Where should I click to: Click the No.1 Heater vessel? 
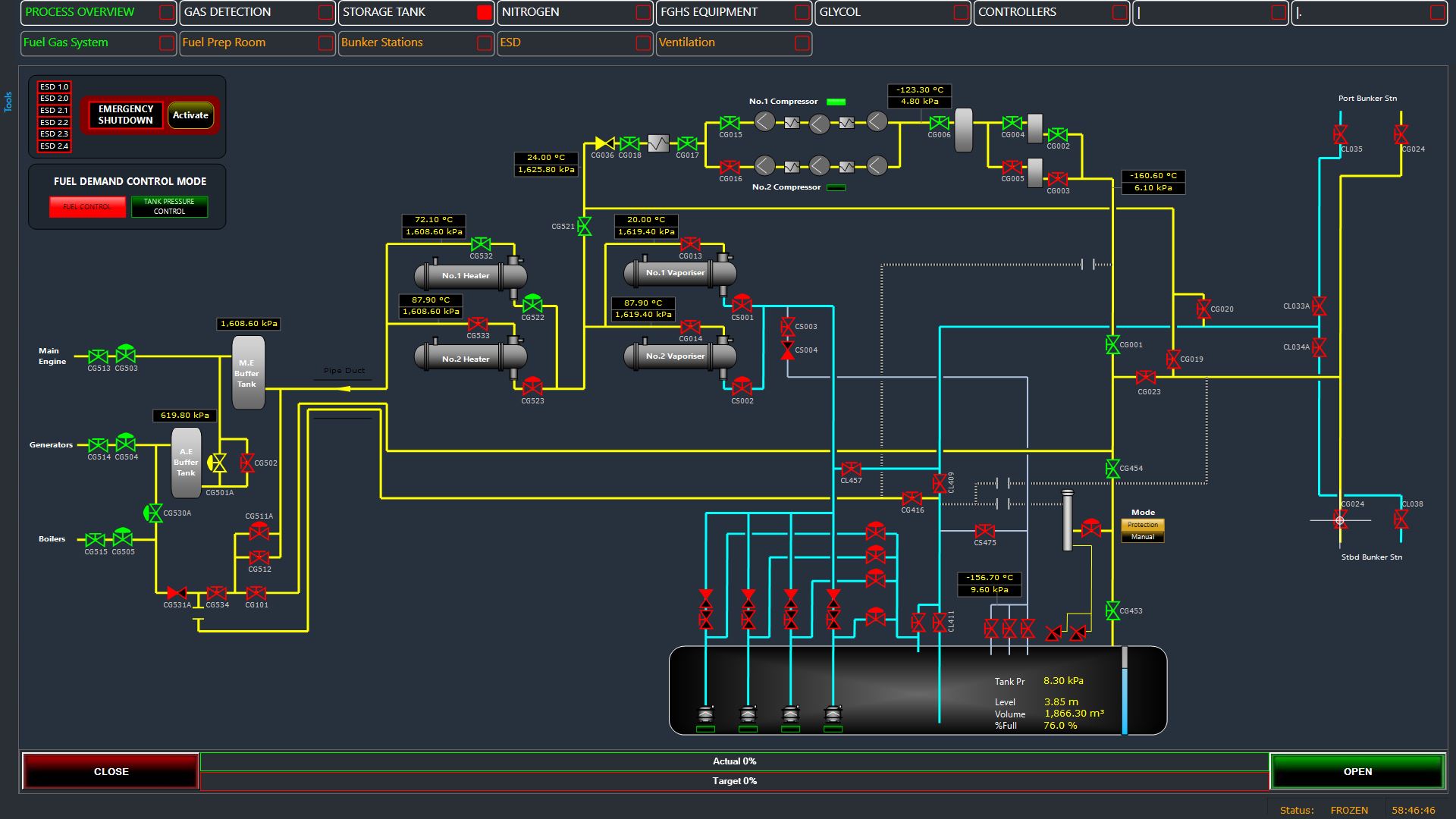point(466,275)
